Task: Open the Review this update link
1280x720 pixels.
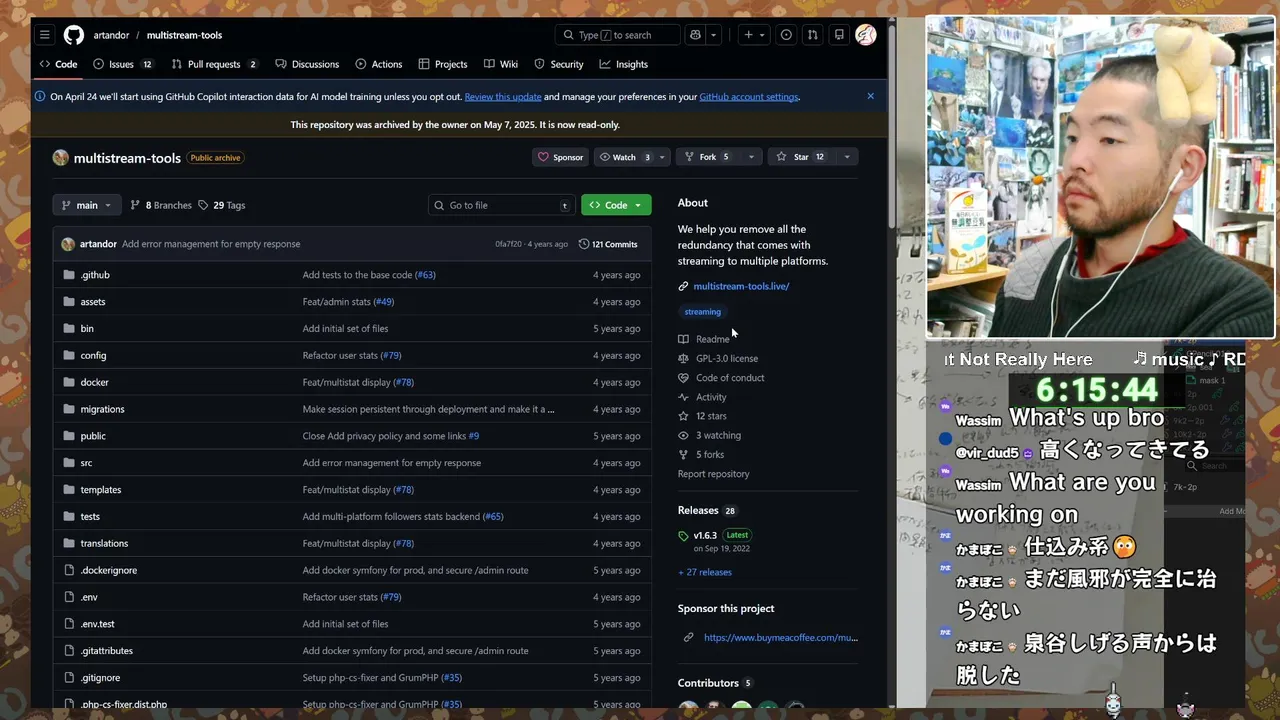Action: tap(503, 97)
